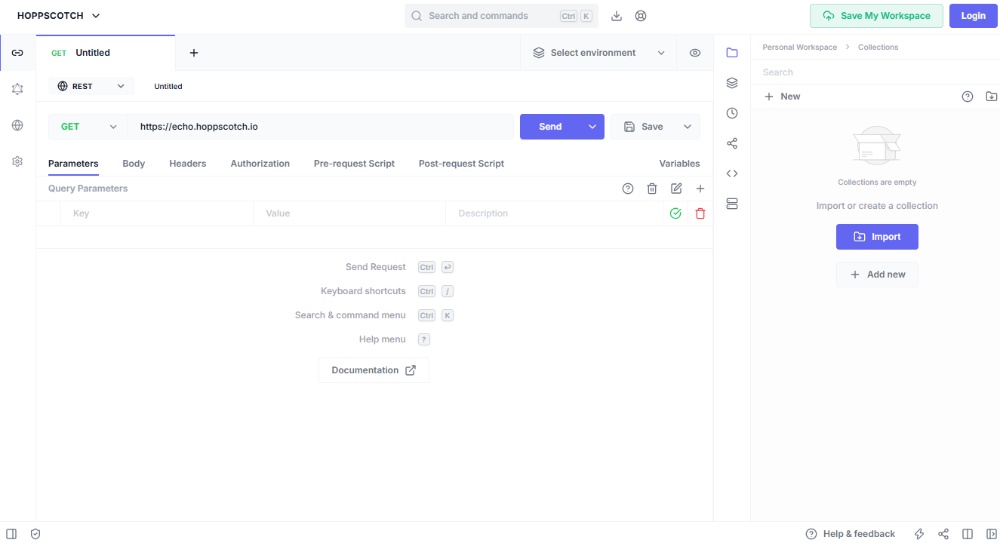Open the GET method dropdown

click(x=88, y=126)
